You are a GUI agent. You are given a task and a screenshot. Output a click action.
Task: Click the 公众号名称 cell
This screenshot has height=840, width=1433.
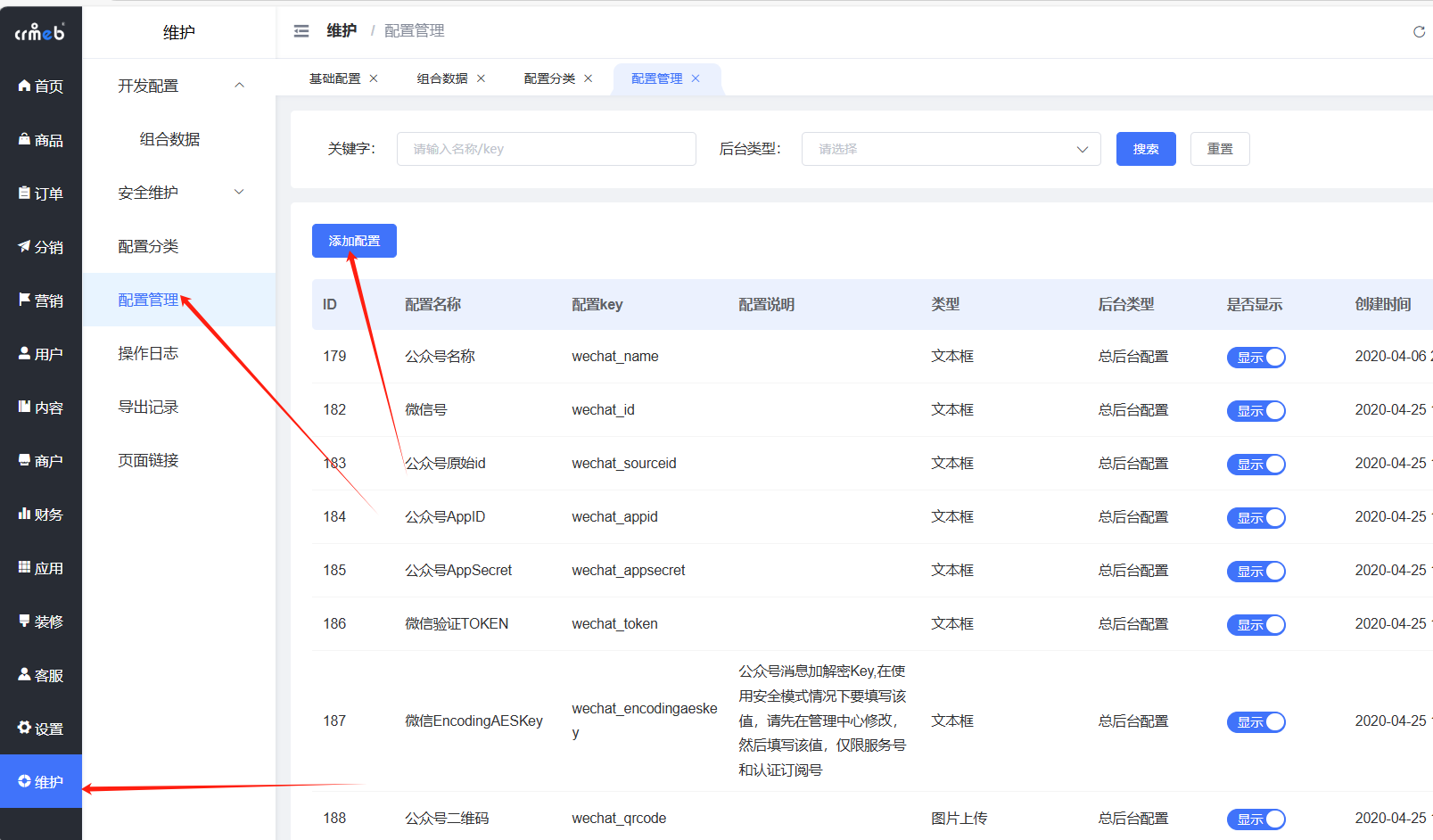coord(440,357)
